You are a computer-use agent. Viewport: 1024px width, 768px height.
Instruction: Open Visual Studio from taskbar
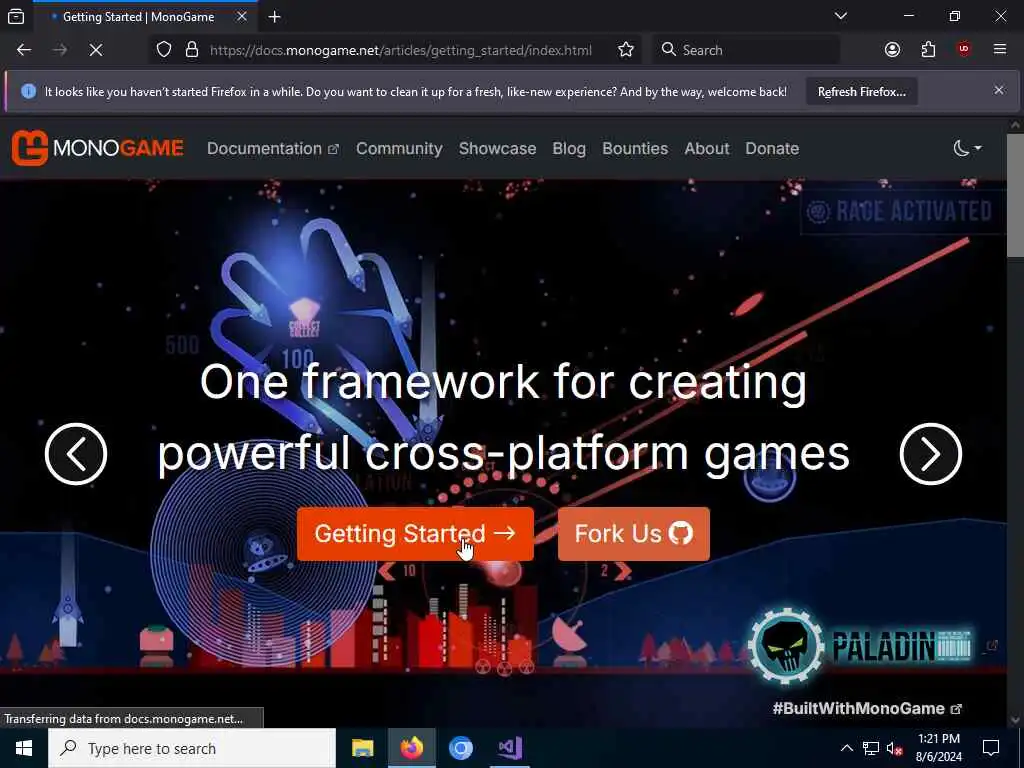point(509,748)
